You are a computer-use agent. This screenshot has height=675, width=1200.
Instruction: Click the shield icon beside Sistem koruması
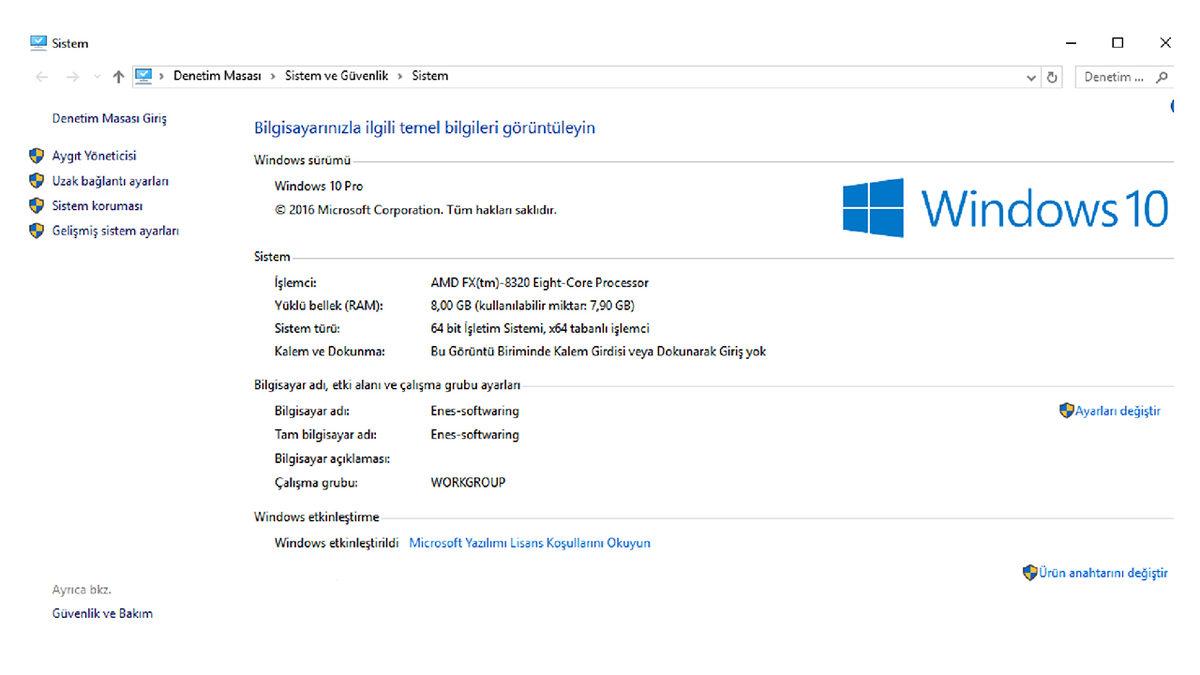tap(36, 205)
